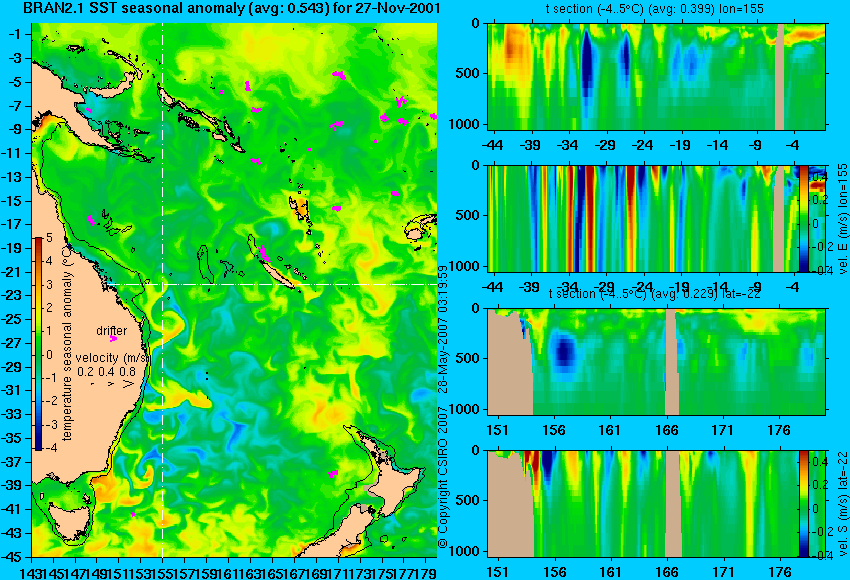The height and width of the screenshot is (580, 850).
Task: Click the eastward velocity section plot for lon=155
Action: (643, 218)
